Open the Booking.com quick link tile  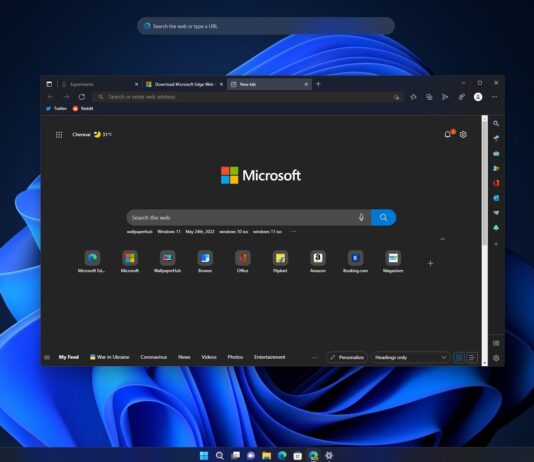[355, 261]
